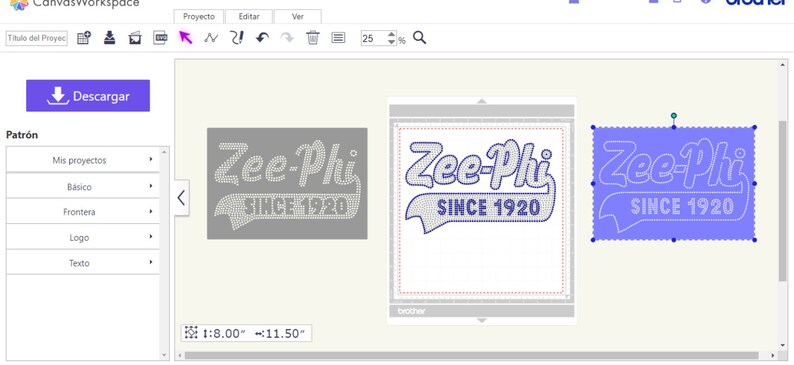Image resolution: width=794 pixels, height=365 pixels.
Task: Click the horizontal scrollbar right arrow
Action: click(773, 355)
